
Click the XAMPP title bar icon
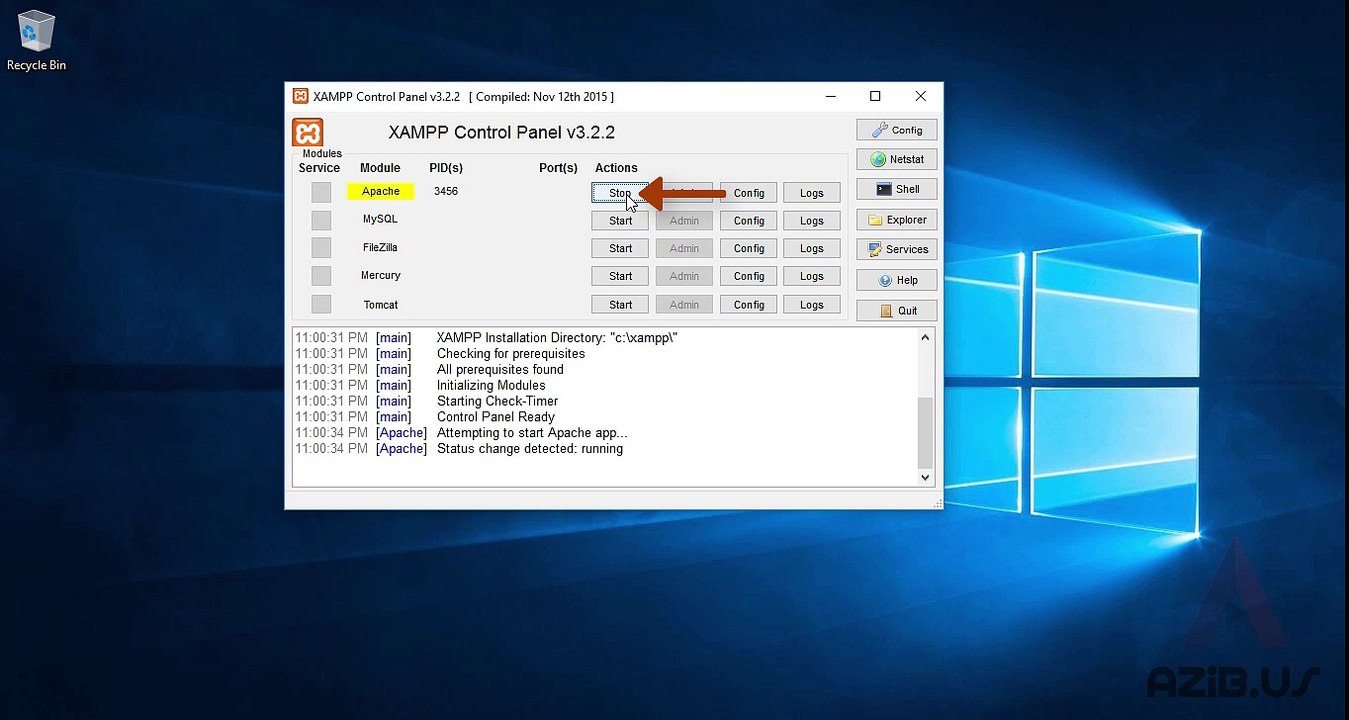(x=300, y=96)
